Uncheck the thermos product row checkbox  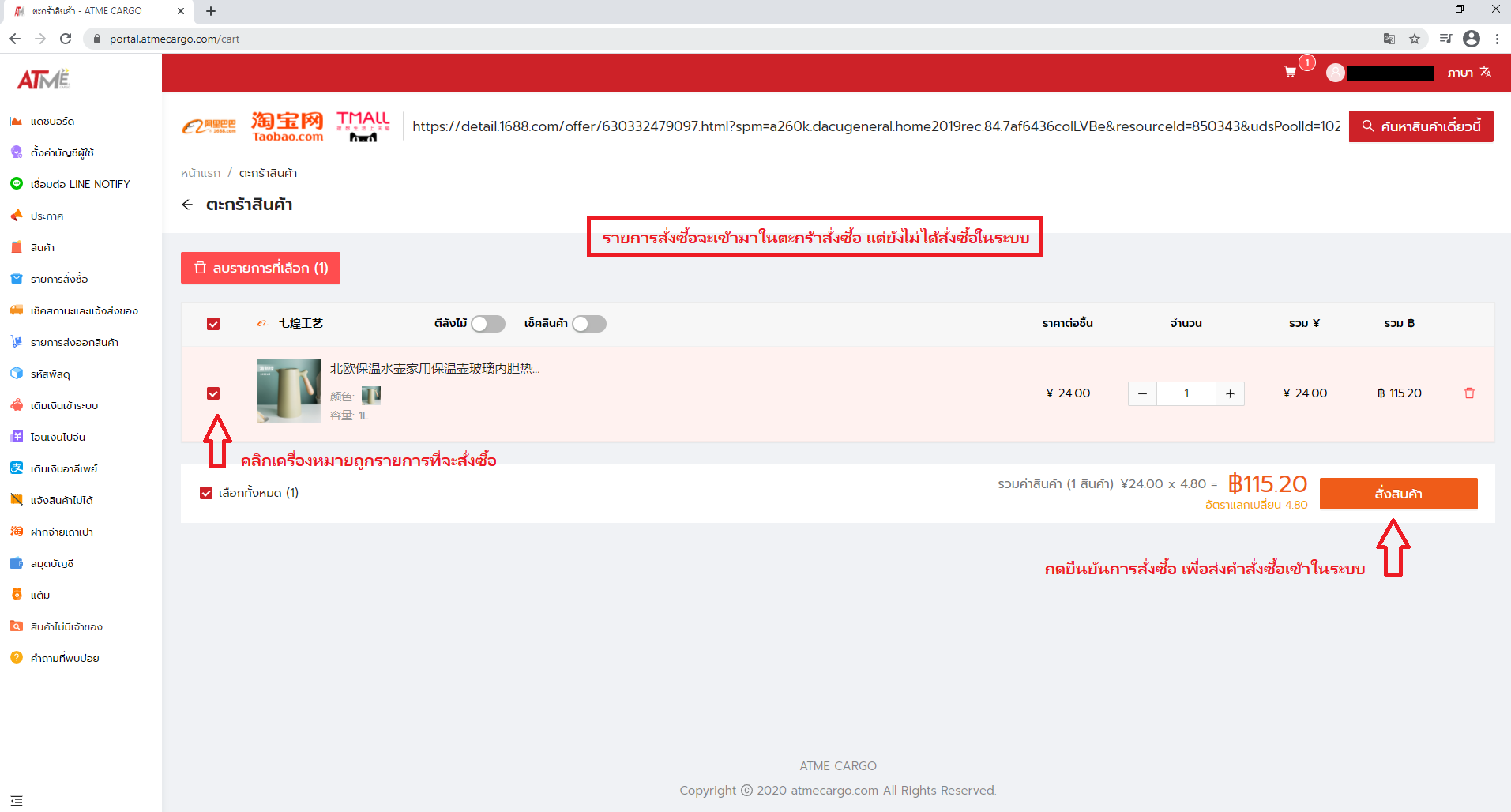(213, 393)
